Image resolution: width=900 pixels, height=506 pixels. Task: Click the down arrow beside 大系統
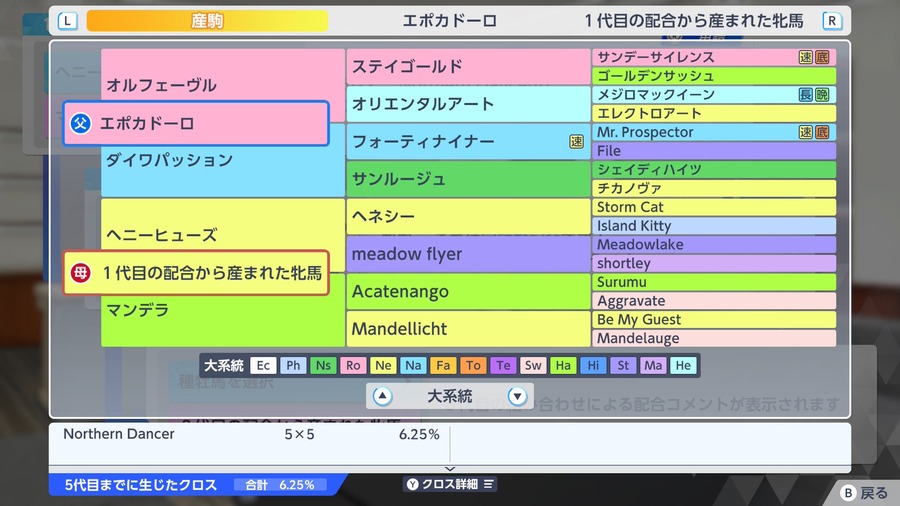[x=517, y=396]
